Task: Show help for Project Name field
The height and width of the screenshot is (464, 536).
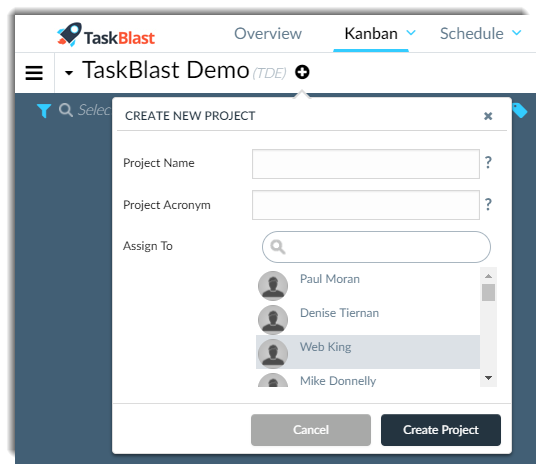Action: tap(488, 162)
